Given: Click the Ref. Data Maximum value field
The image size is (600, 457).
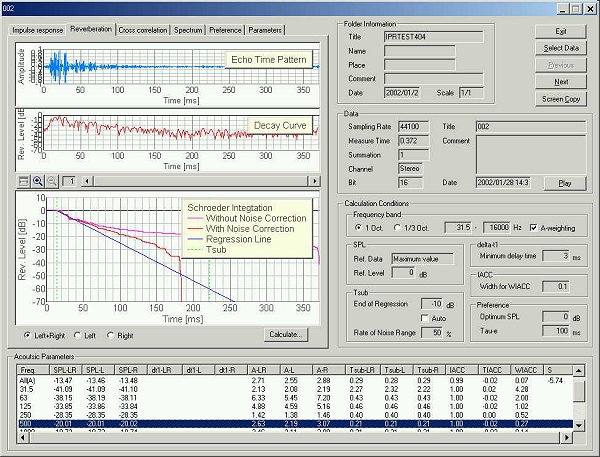Looking at the screenshot, I should click(422, 259).
